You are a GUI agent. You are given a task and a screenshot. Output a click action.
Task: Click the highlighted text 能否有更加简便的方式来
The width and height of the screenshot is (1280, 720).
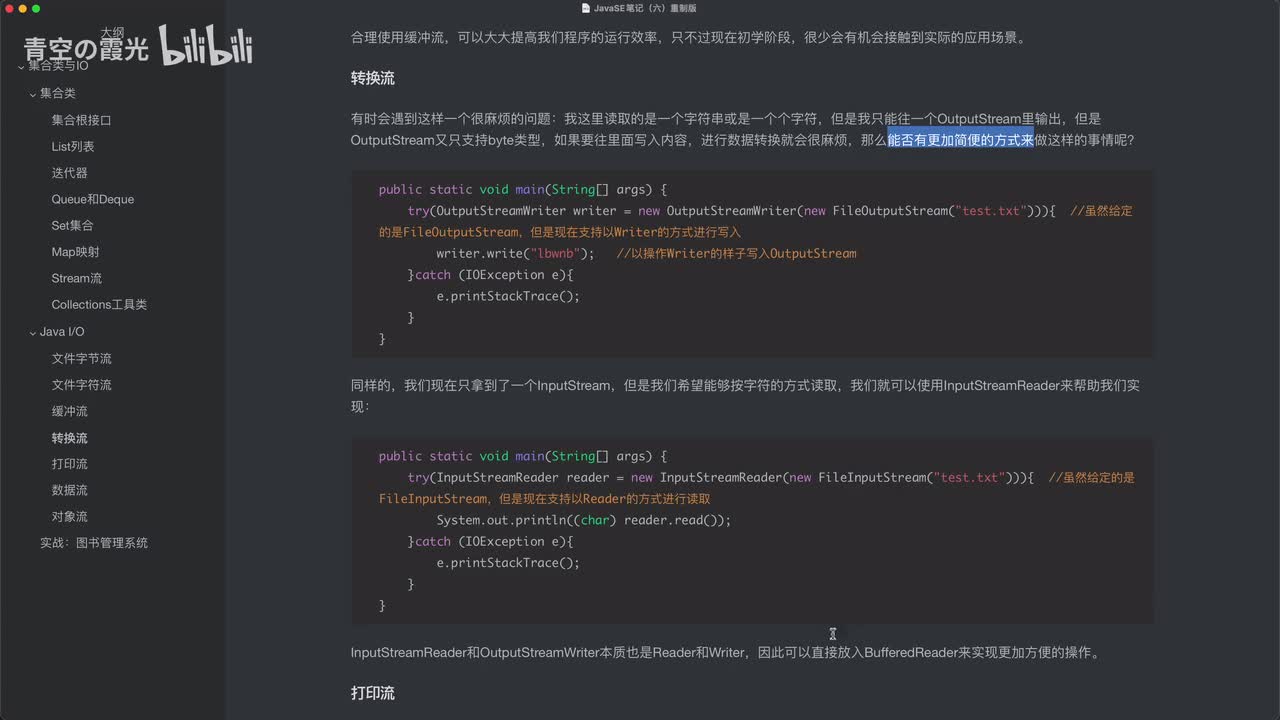pyautogui.click(x=961, y=140)
